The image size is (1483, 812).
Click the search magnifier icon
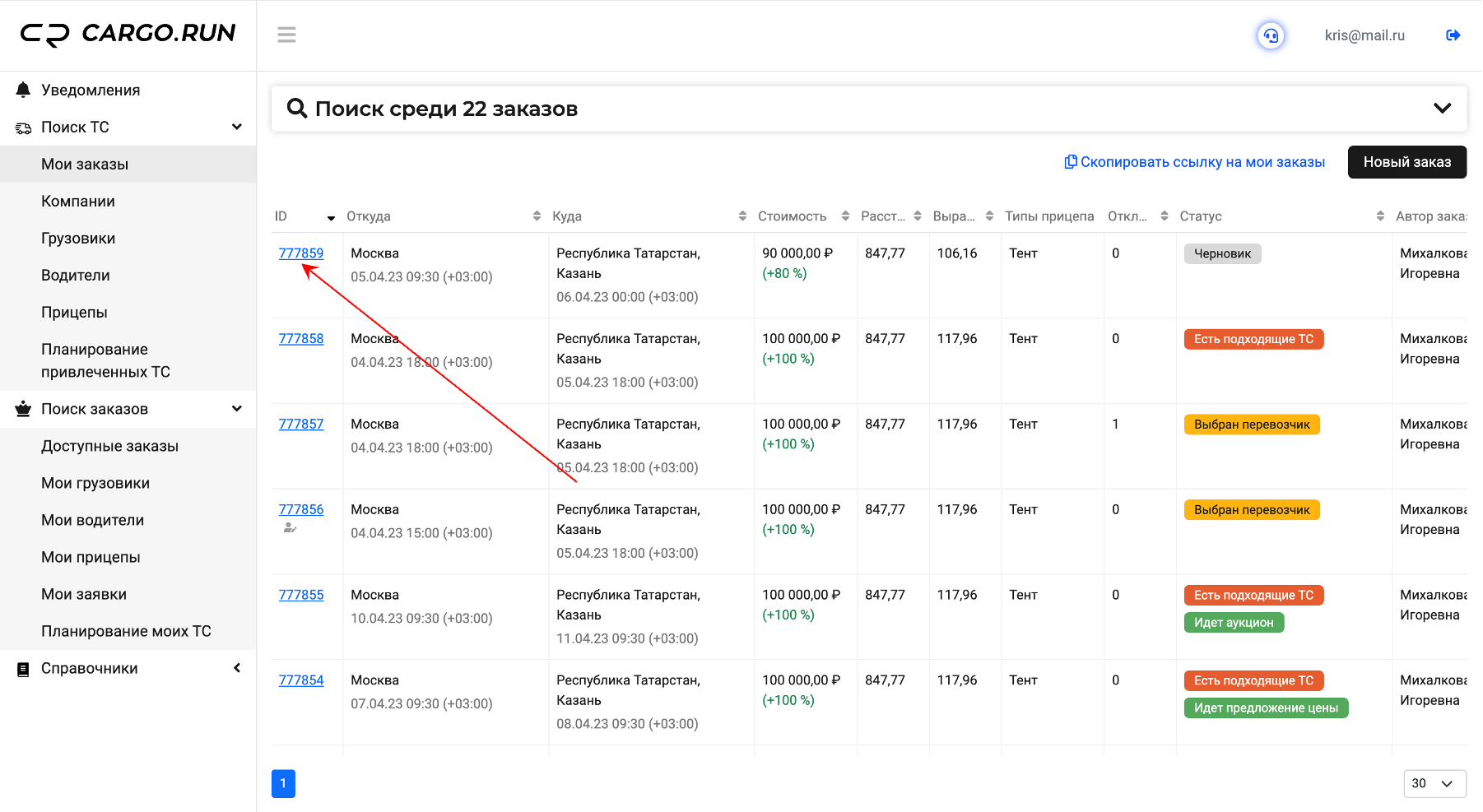click(296, 108)
